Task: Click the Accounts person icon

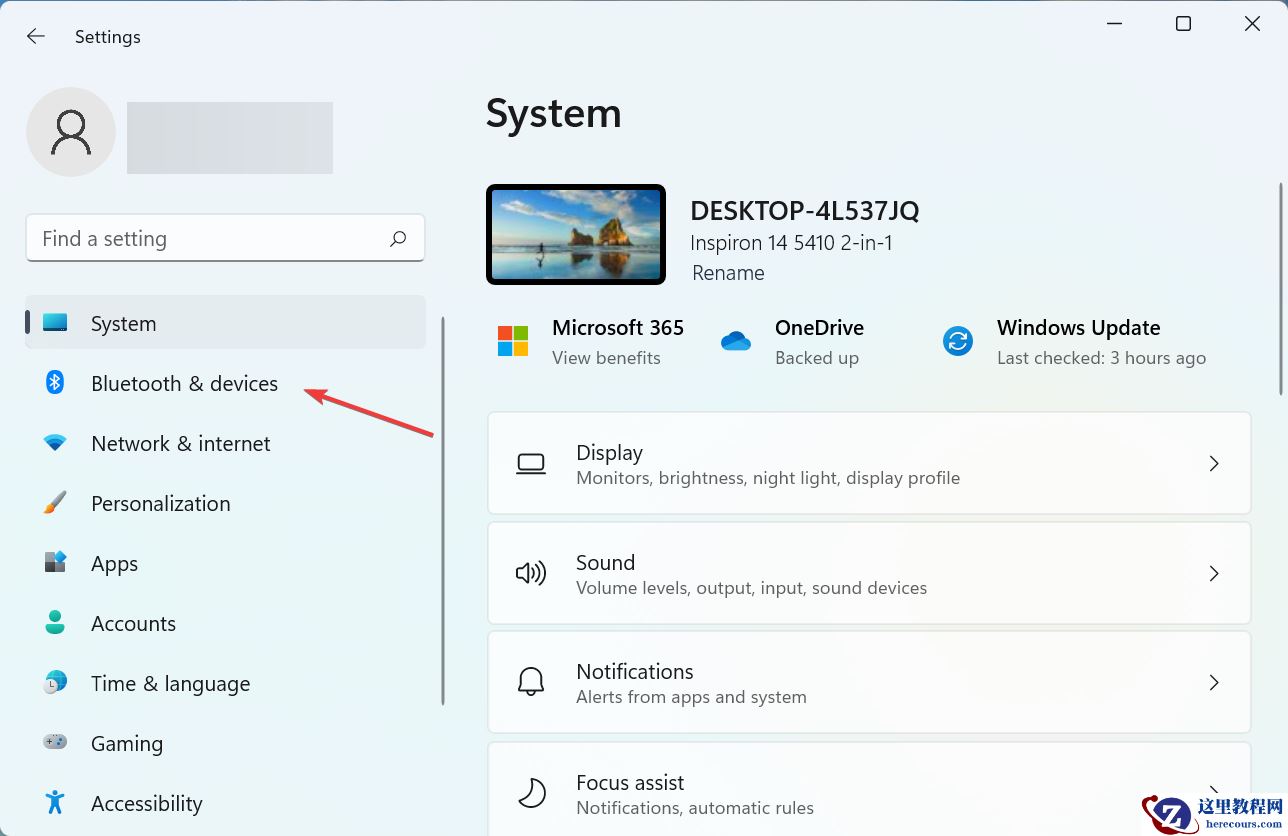Action: click(x=55, y=623)
